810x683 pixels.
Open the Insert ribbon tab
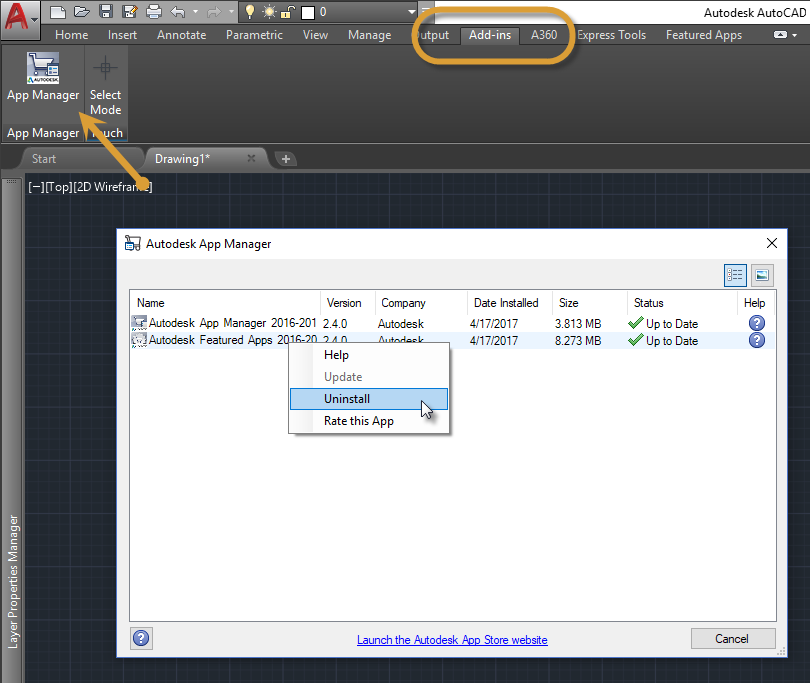[122, 35]
